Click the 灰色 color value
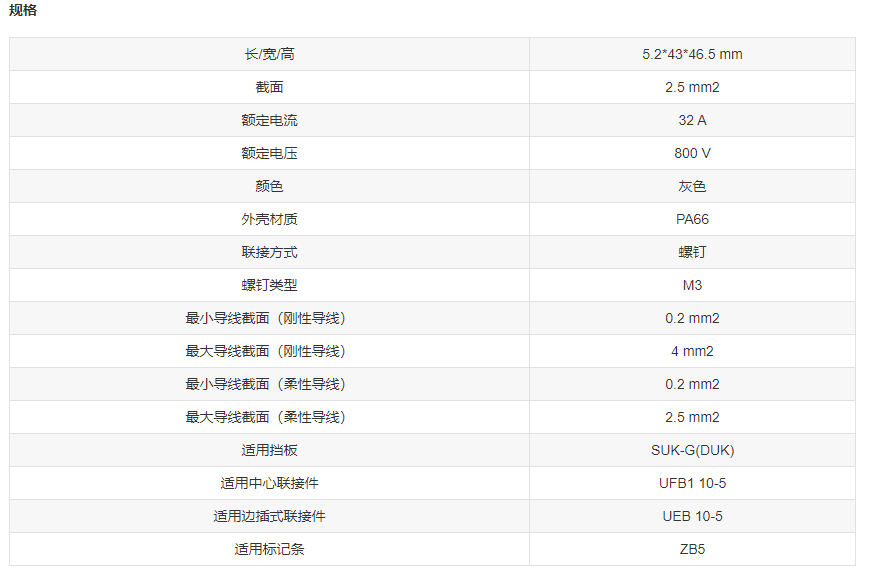This screenshot has height=581, width=878. tap(692, 186)
